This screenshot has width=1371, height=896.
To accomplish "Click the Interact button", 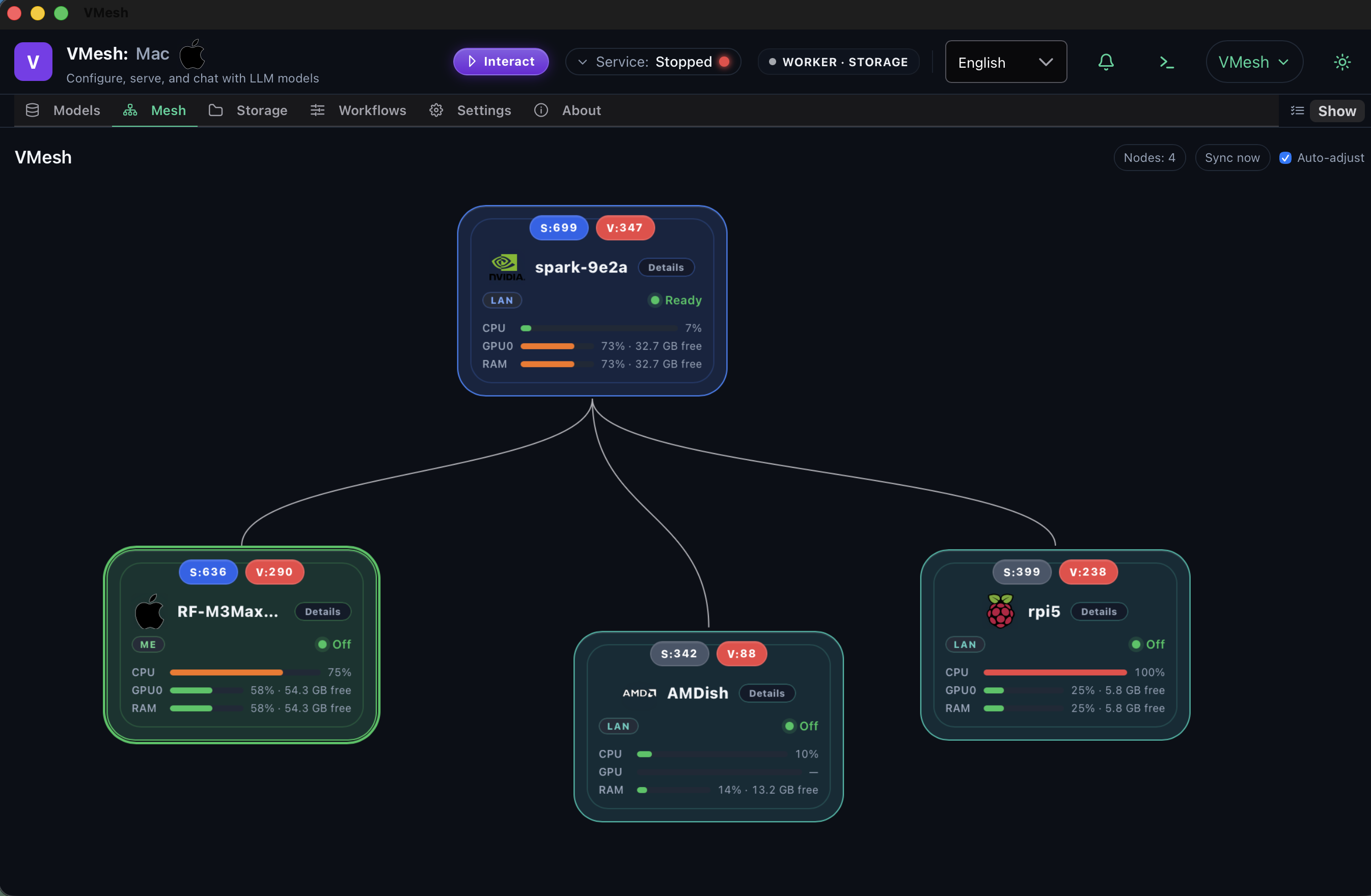I will click(x=501, y=62).
